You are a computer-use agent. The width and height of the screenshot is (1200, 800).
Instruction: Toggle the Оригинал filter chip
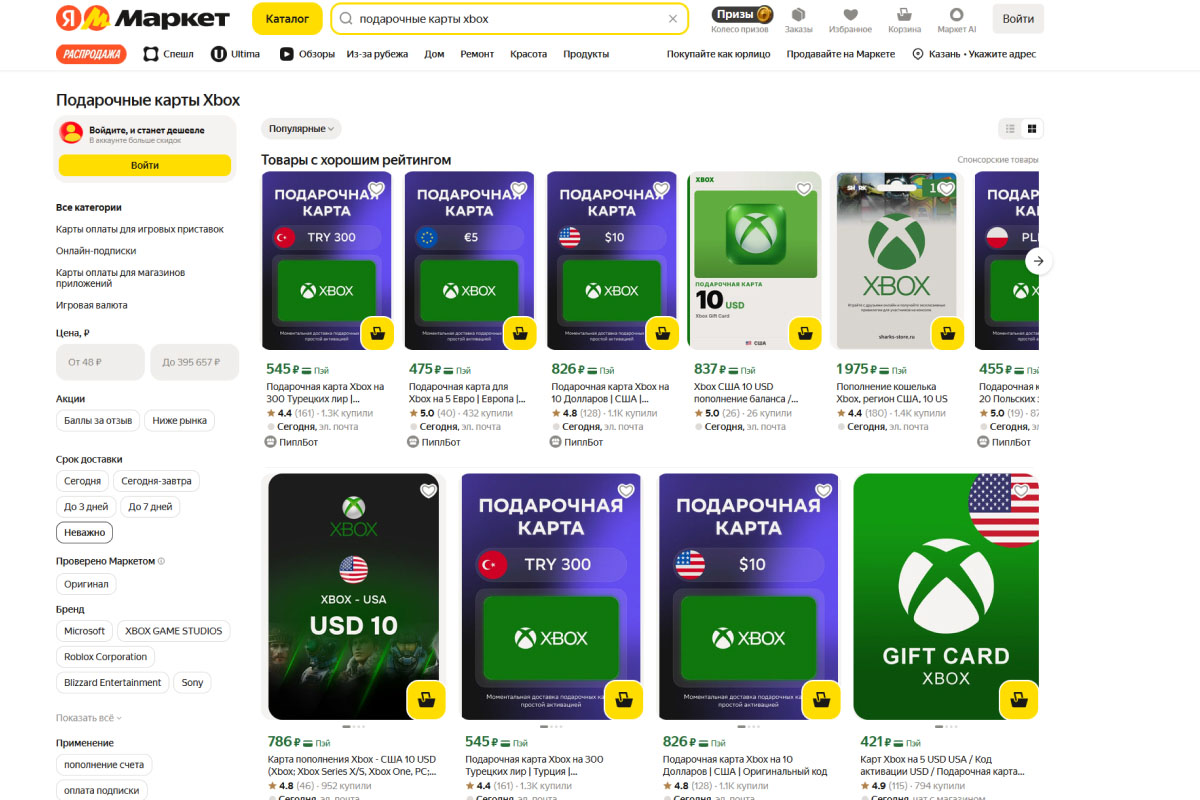(86, 584)
